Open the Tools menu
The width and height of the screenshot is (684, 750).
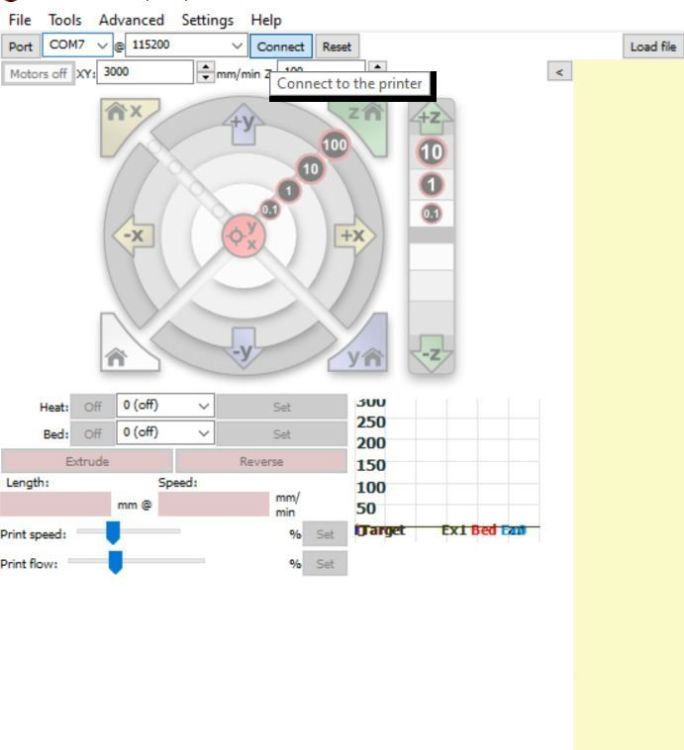pos(65,20)
